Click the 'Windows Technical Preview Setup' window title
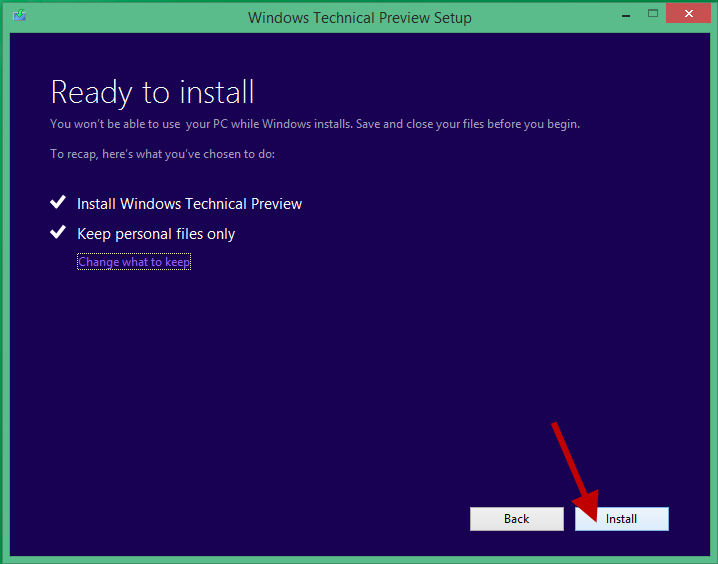This screenshot has height=564, width=718. coord(359,18)
